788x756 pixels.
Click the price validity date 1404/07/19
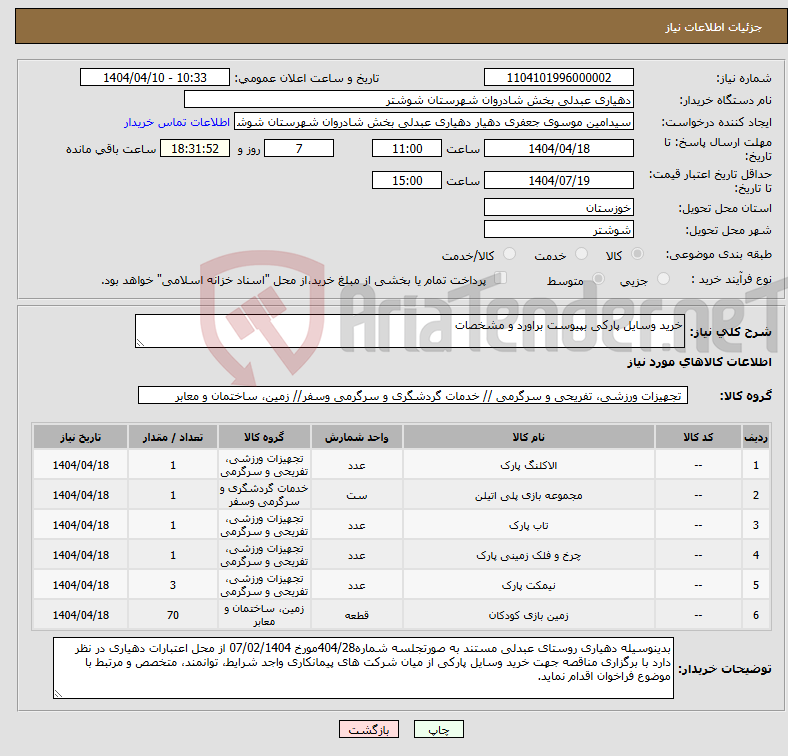pos(558,180)
